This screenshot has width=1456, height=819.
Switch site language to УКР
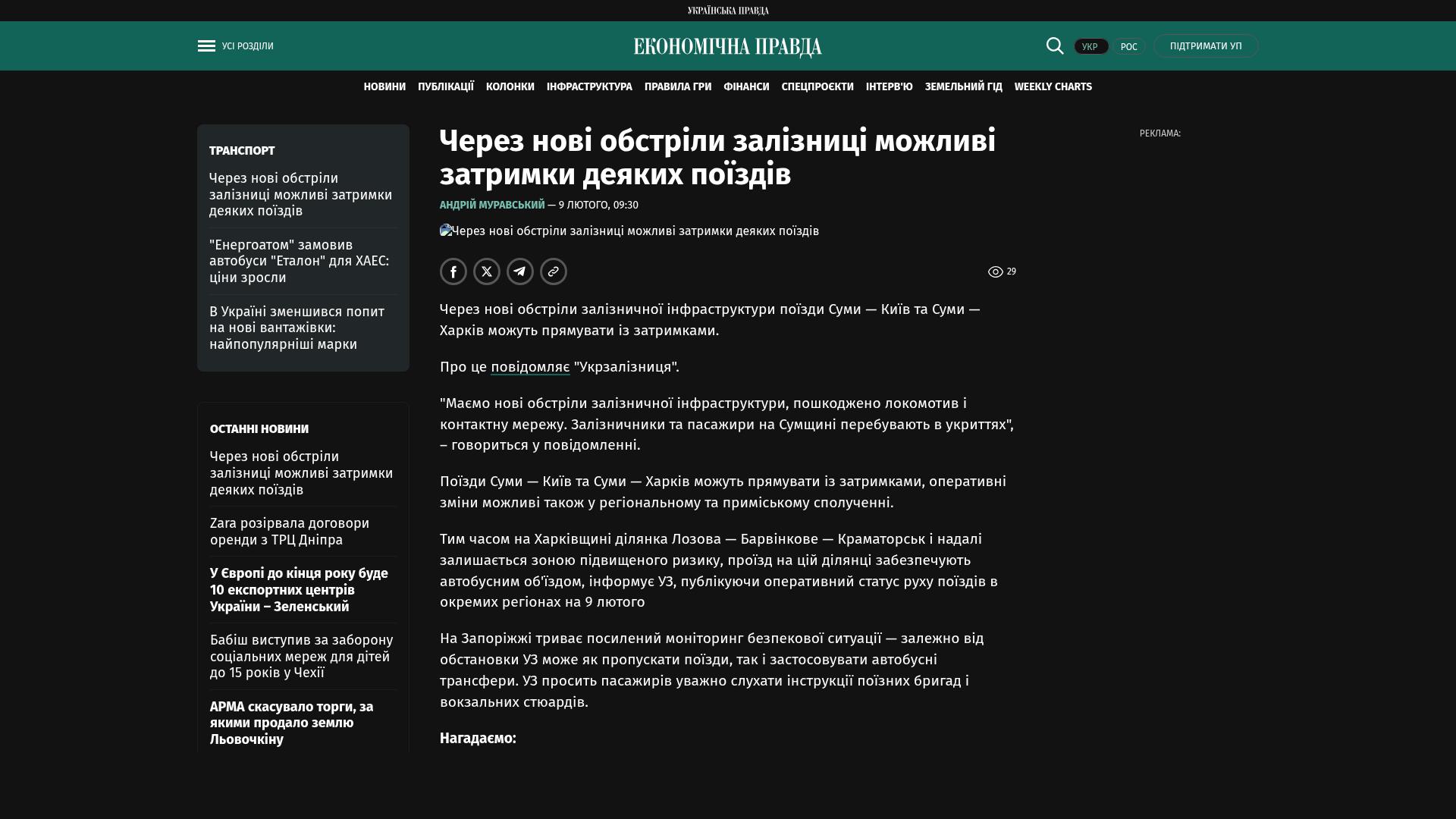point(1090,47)
